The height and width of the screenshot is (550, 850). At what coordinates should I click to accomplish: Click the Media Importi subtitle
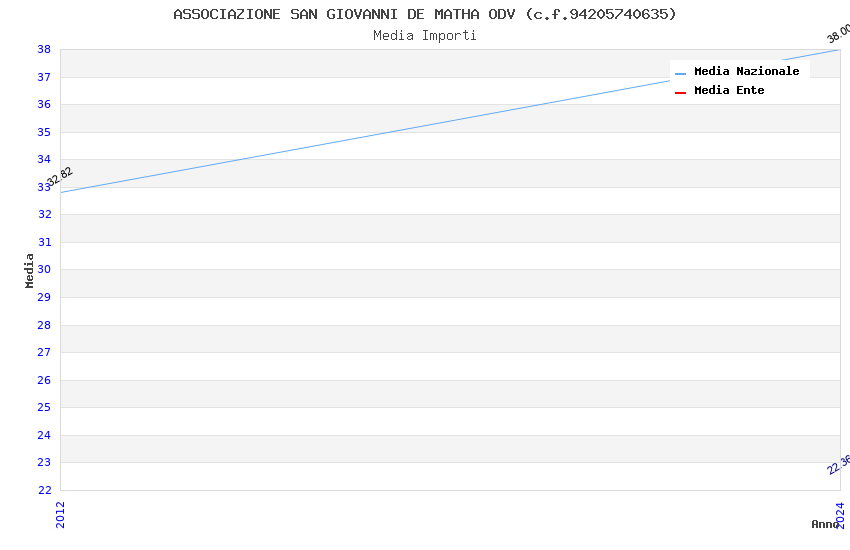coord(425,35)
